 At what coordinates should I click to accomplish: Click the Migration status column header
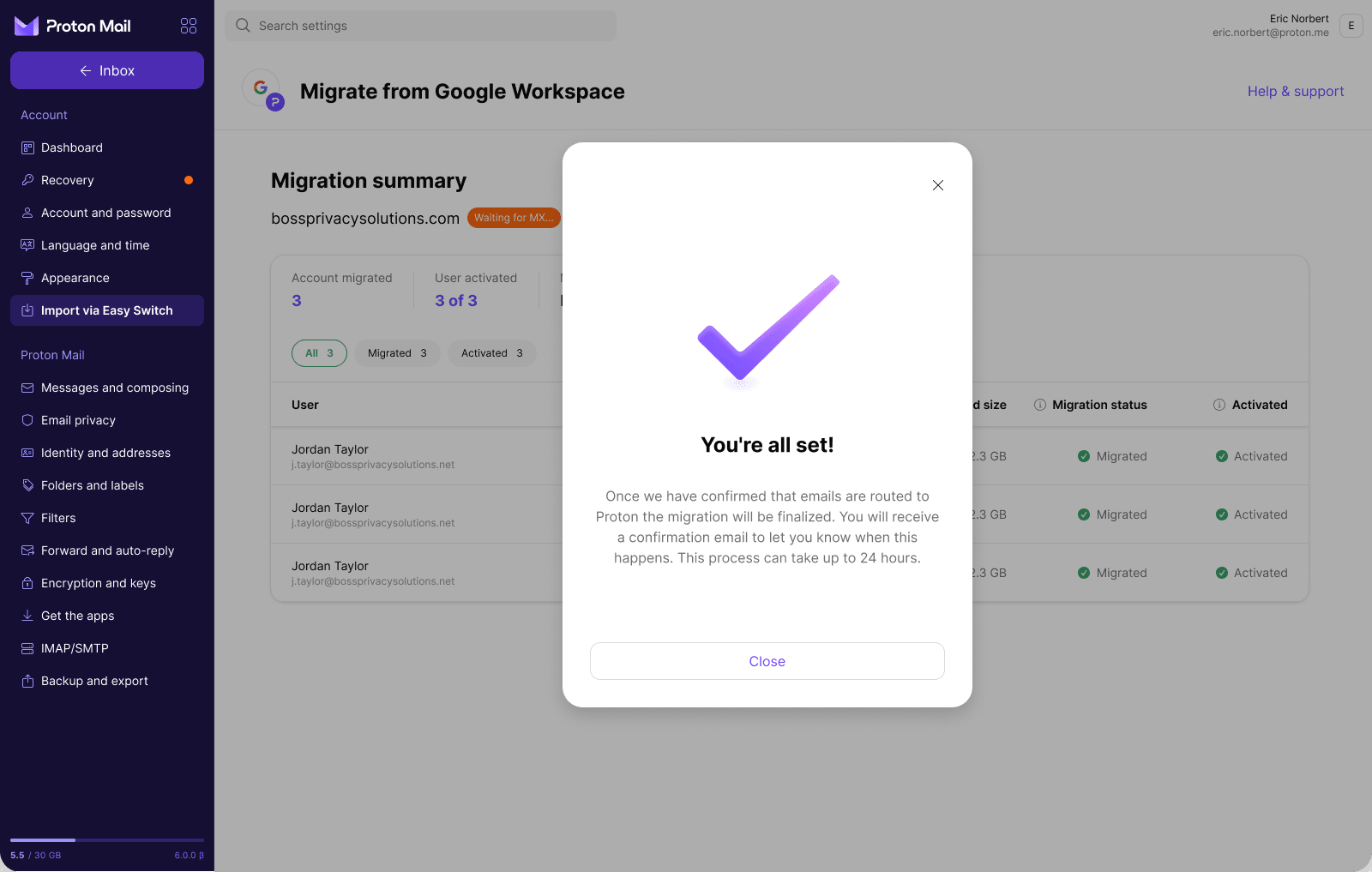pos(1099,405)
